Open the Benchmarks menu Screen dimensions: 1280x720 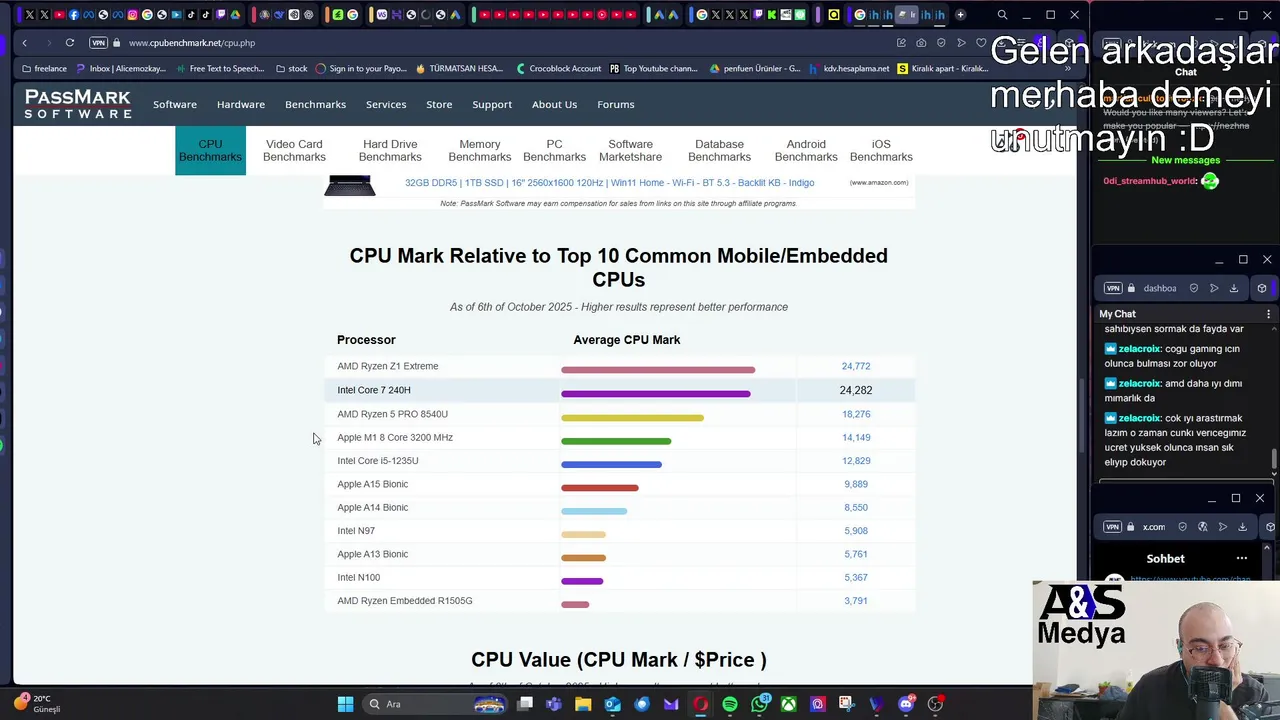pyautogui.click(x=315, y=104)
